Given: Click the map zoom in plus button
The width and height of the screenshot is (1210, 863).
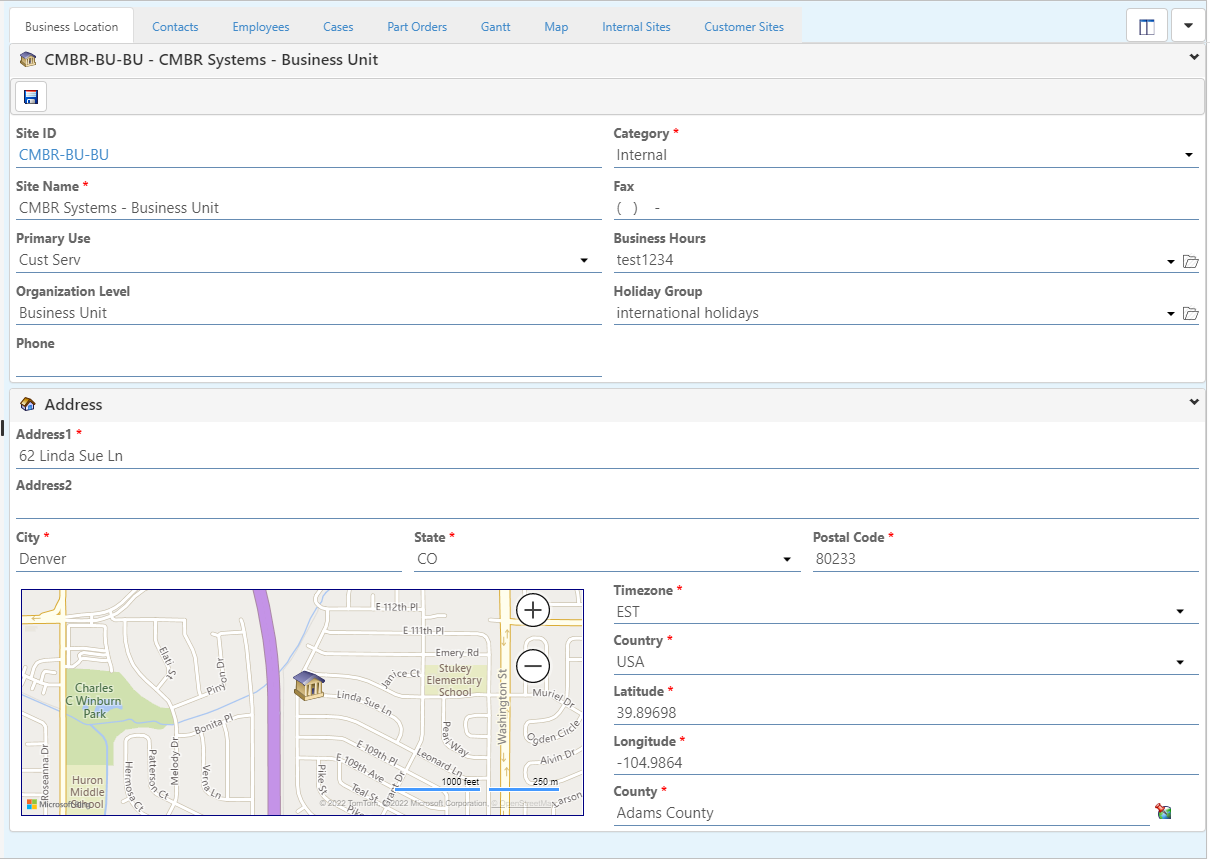Looking at the screenshot, I should click(x=533, y=609).
